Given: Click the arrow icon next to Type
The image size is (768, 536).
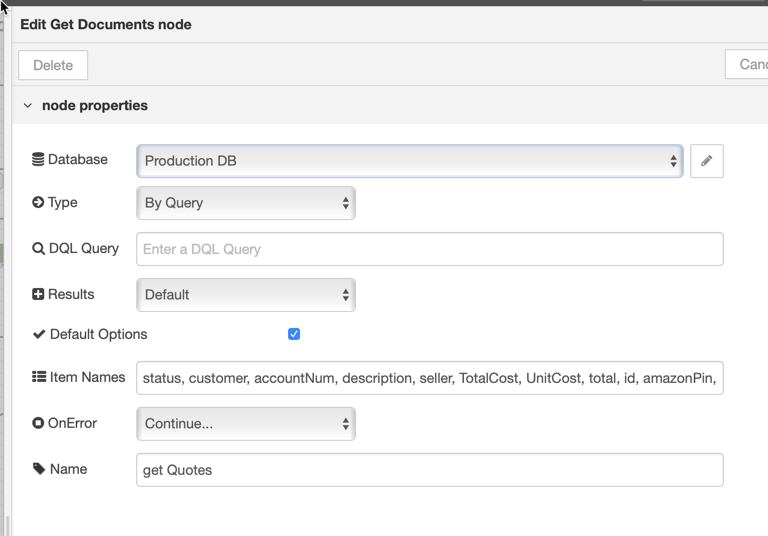Looking at the screenshot, I should [38, 202].
